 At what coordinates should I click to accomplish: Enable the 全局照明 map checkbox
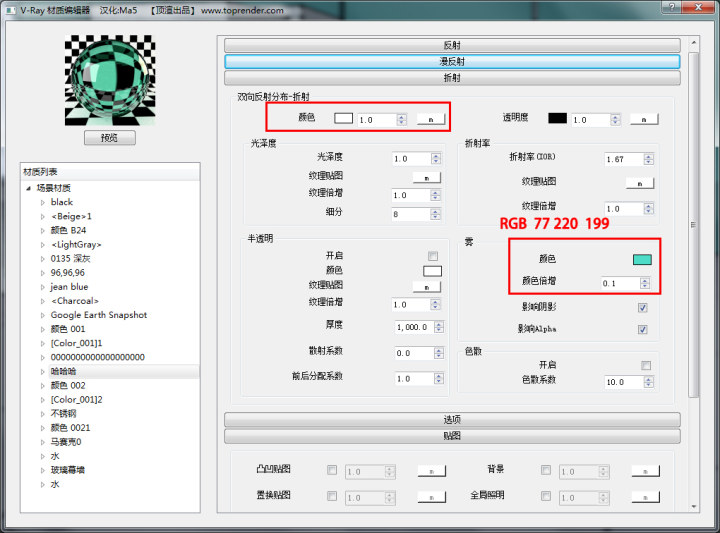tap(546, 496)
